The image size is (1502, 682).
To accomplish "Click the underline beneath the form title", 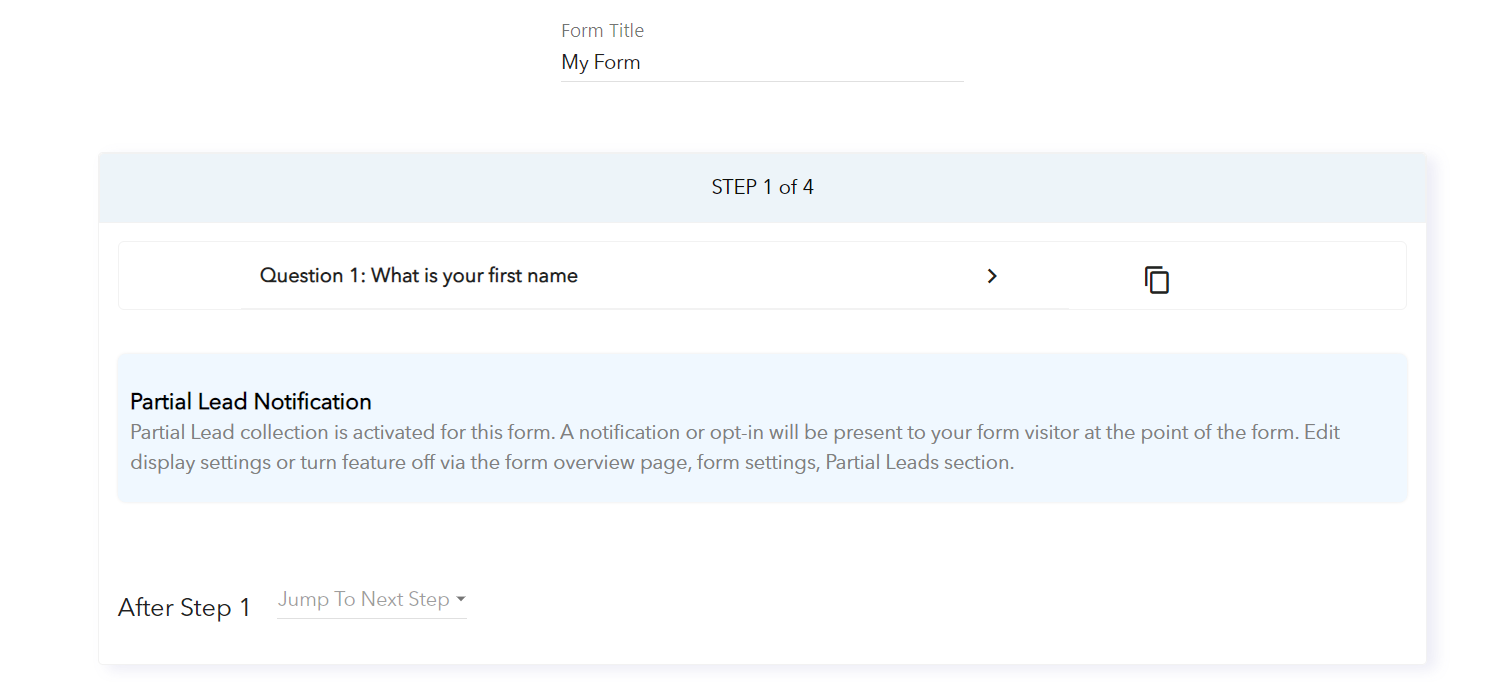I will click(762, 81).
